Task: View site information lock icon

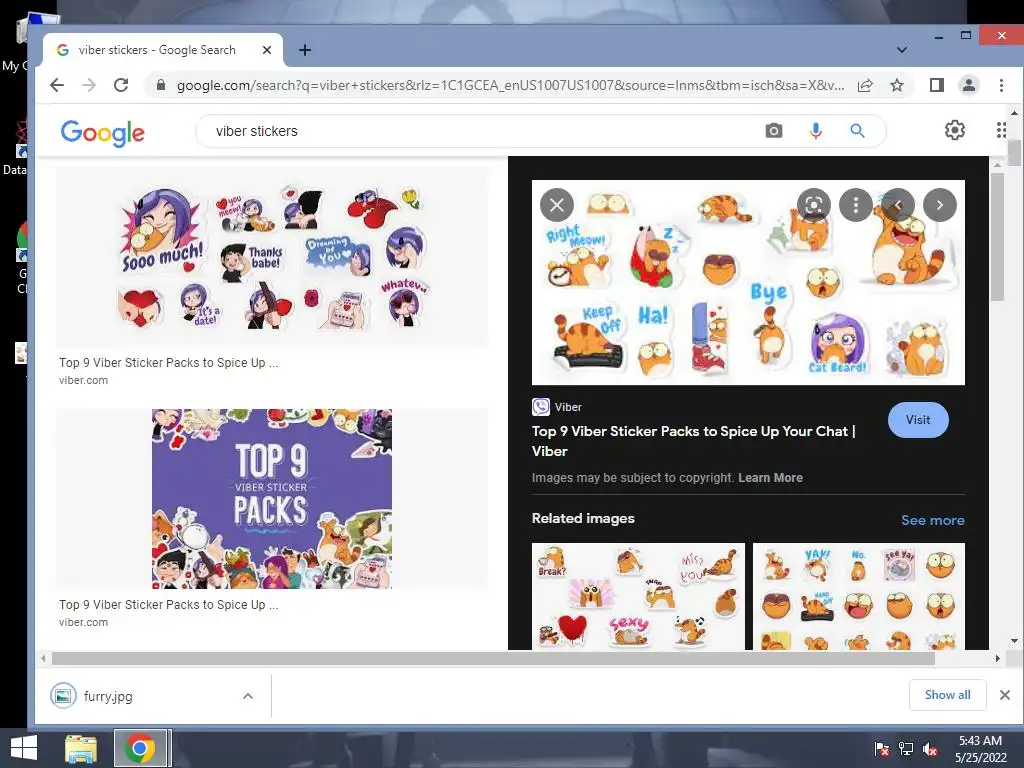Action: click(x=160, y=85)
